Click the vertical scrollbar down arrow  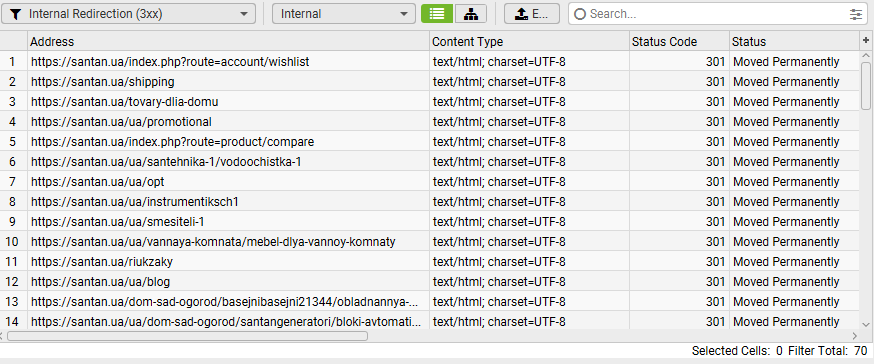(866, 324)
